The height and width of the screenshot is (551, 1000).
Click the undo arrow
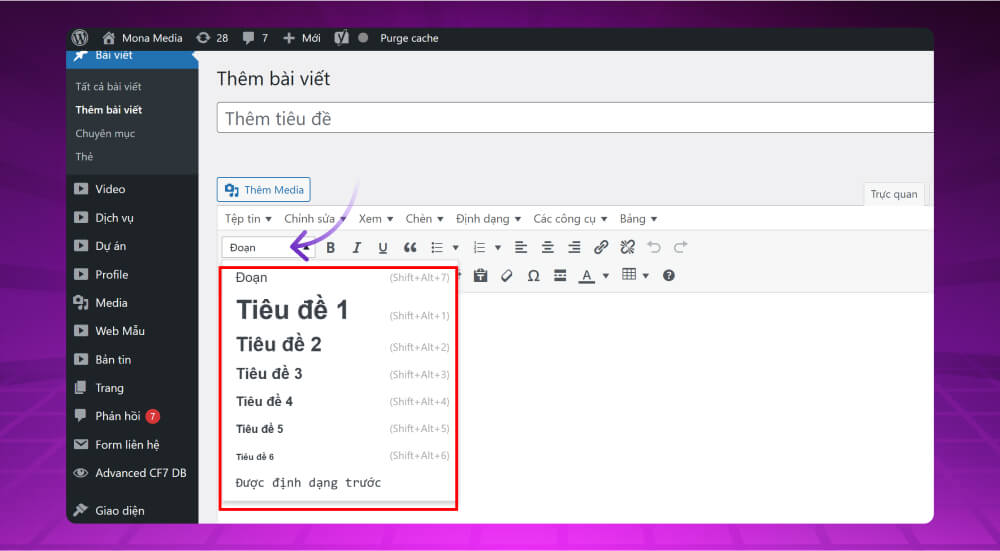pos(654,247)
